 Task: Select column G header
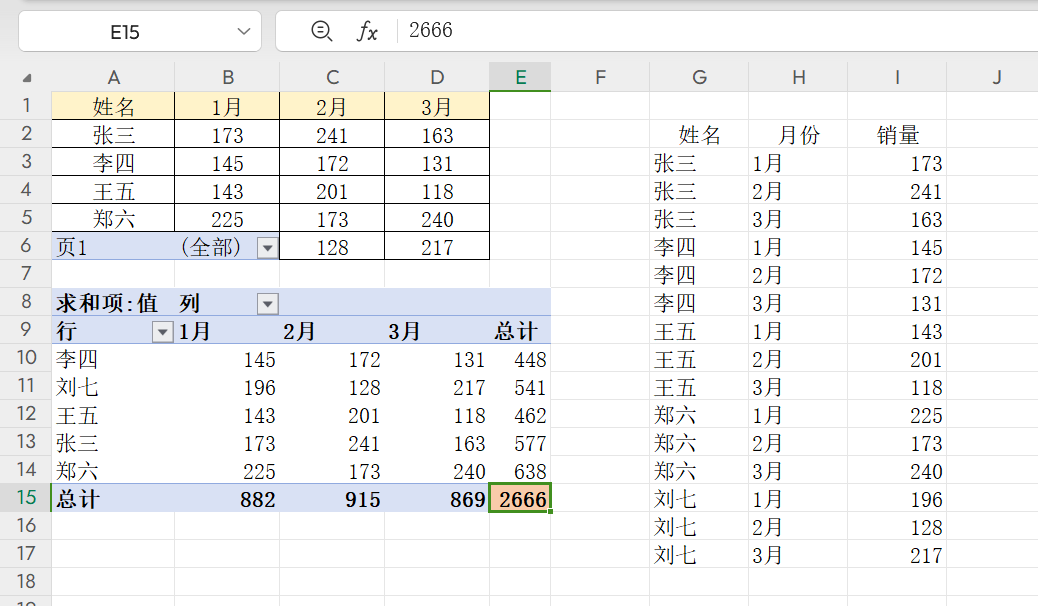point(698,77)
